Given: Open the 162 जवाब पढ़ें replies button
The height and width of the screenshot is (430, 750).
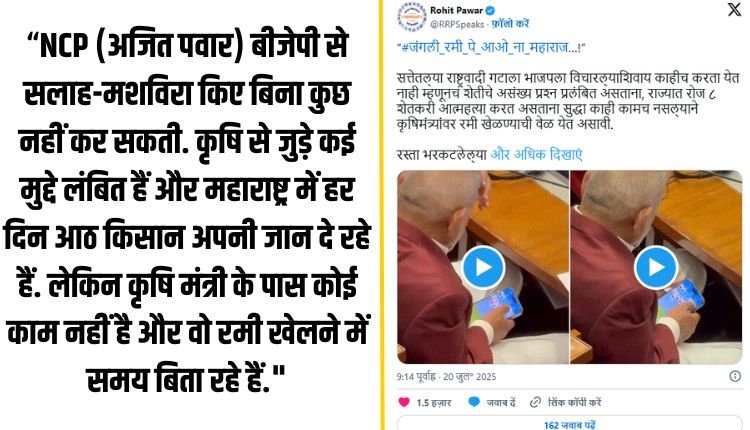Looking at the screenshot, I should (x=569, y=423).
